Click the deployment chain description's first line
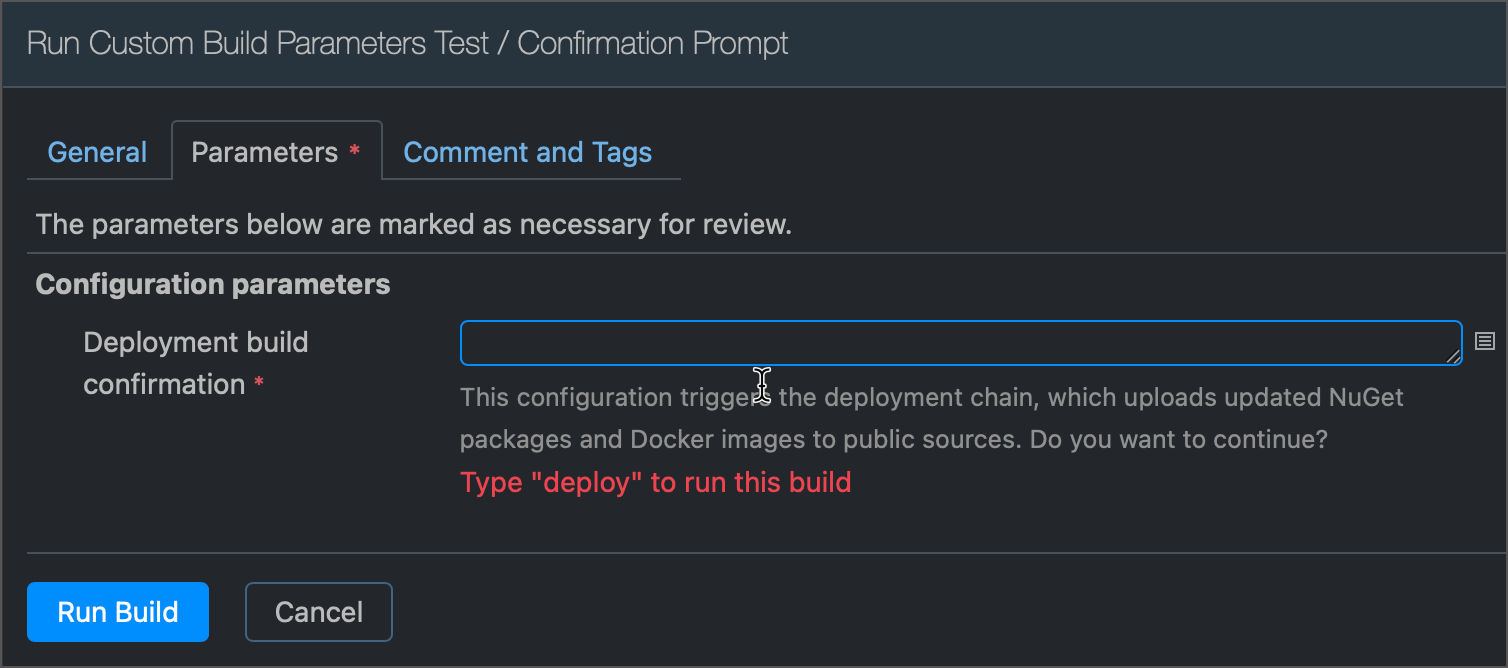 click(932, 397)
